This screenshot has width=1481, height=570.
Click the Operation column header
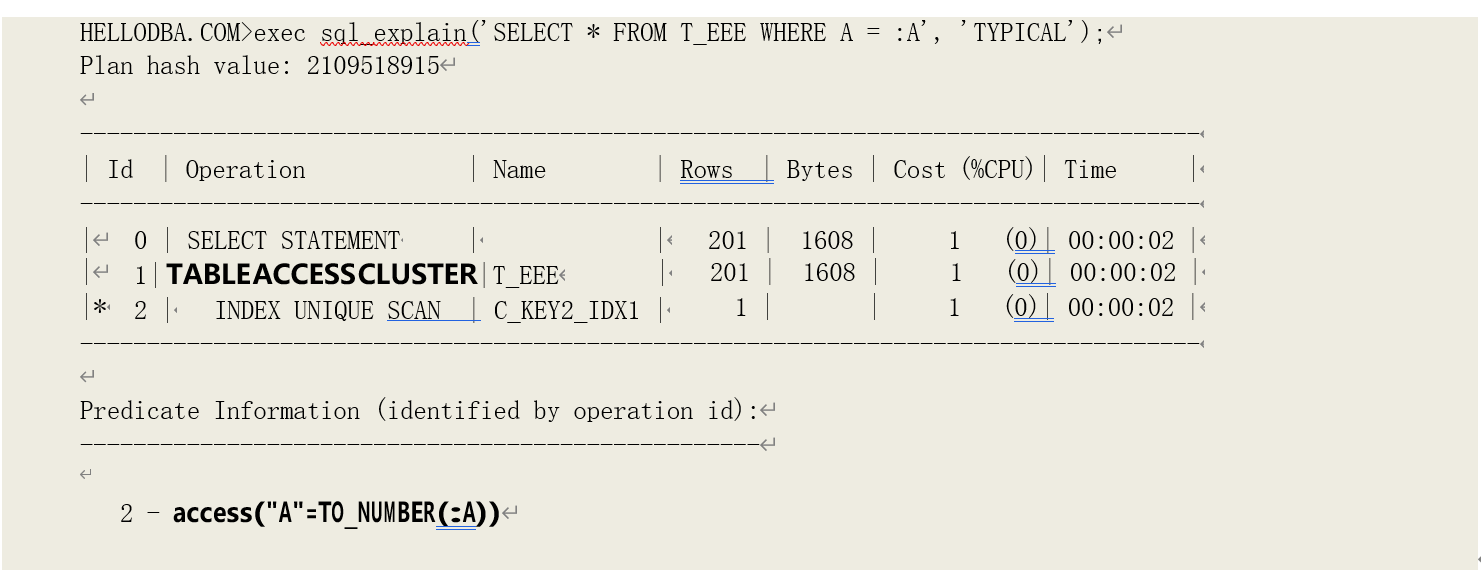[x=245, y=170]
